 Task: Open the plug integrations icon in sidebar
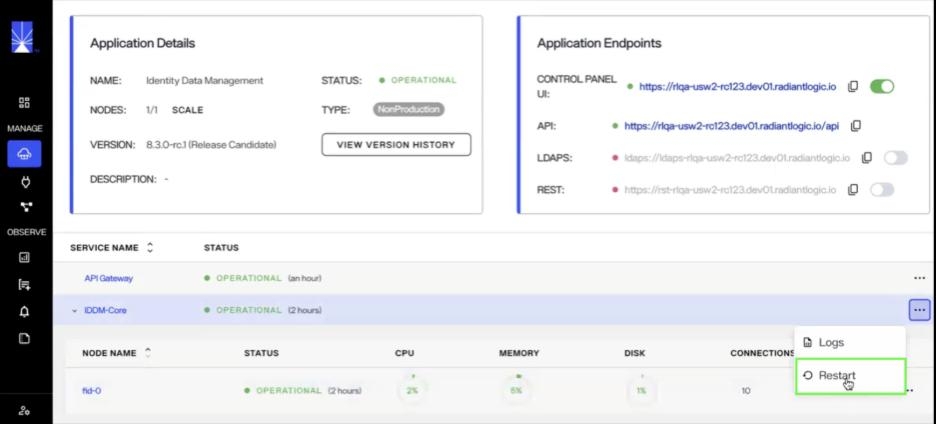pos(24,182)
